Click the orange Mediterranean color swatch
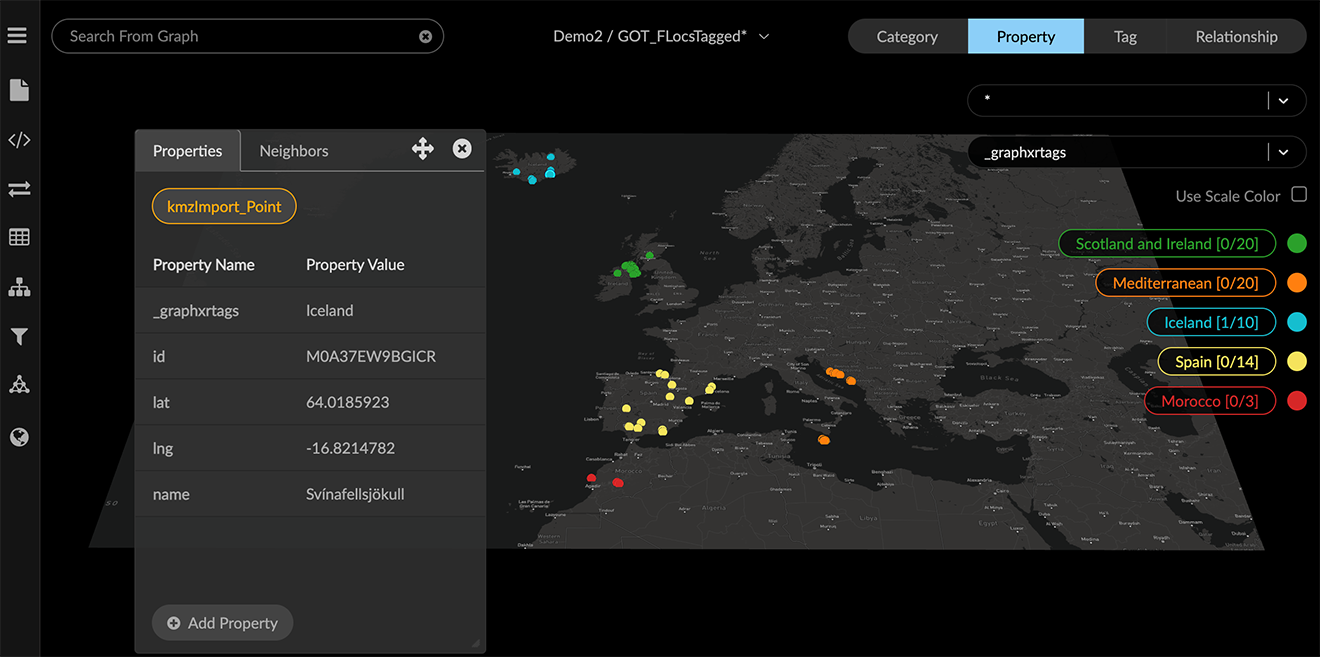 pos(1297,283)
